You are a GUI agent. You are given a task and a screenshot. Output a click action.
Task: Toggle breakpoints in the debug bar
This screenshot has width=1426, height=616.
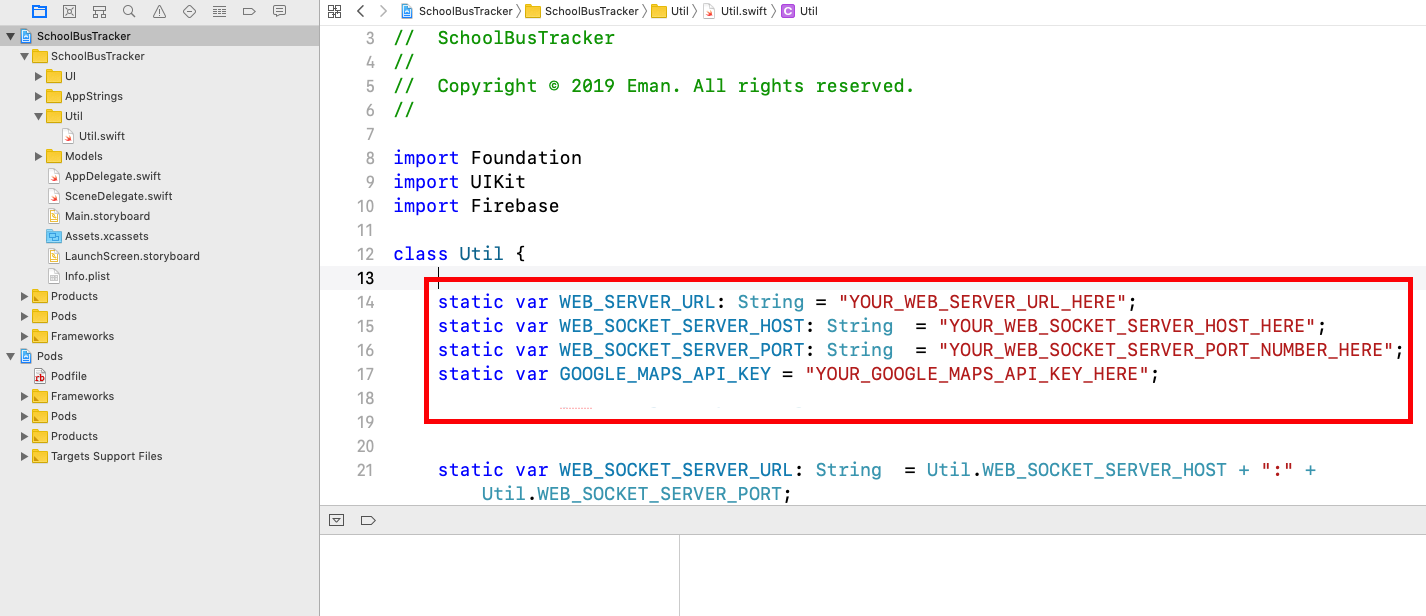(x=368, y=519)
